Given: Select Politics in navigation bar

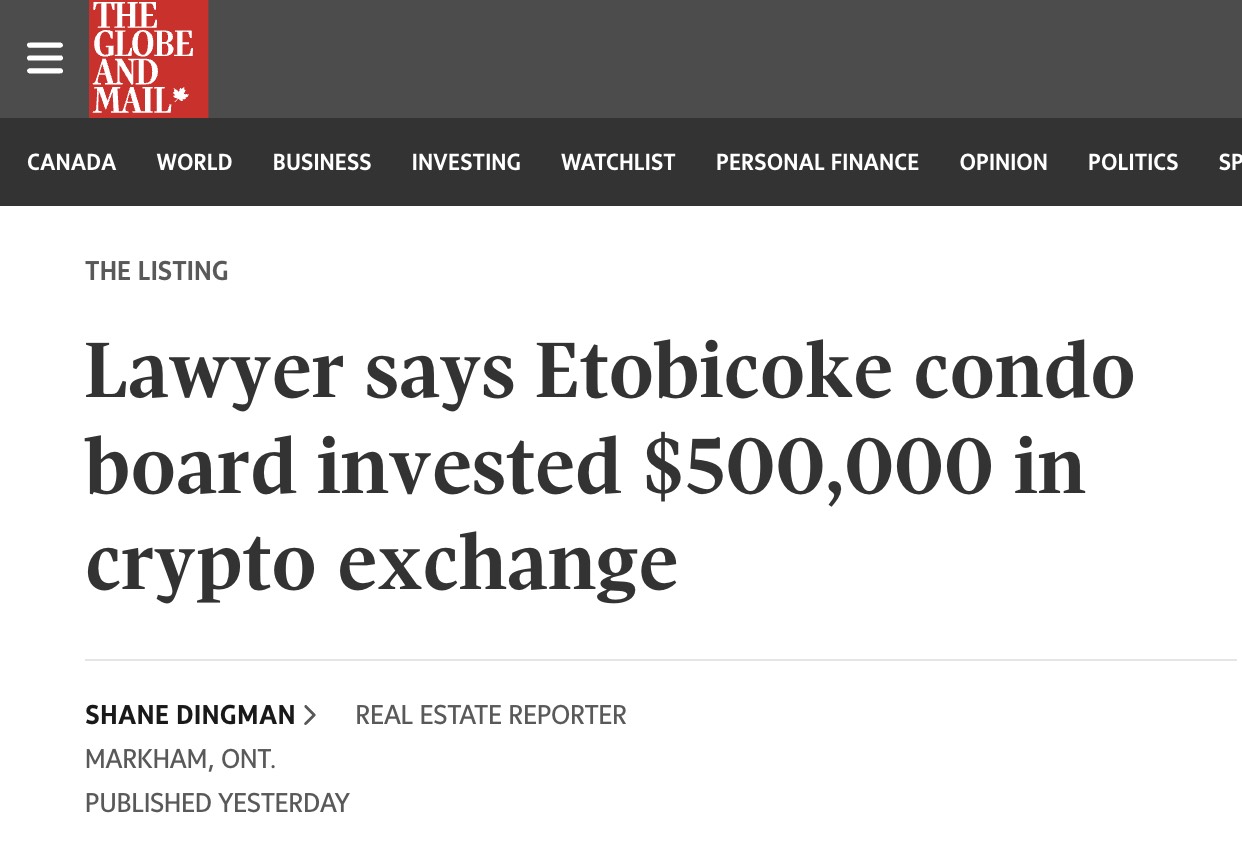Looking at the screenshot, I should point(1133,162).
